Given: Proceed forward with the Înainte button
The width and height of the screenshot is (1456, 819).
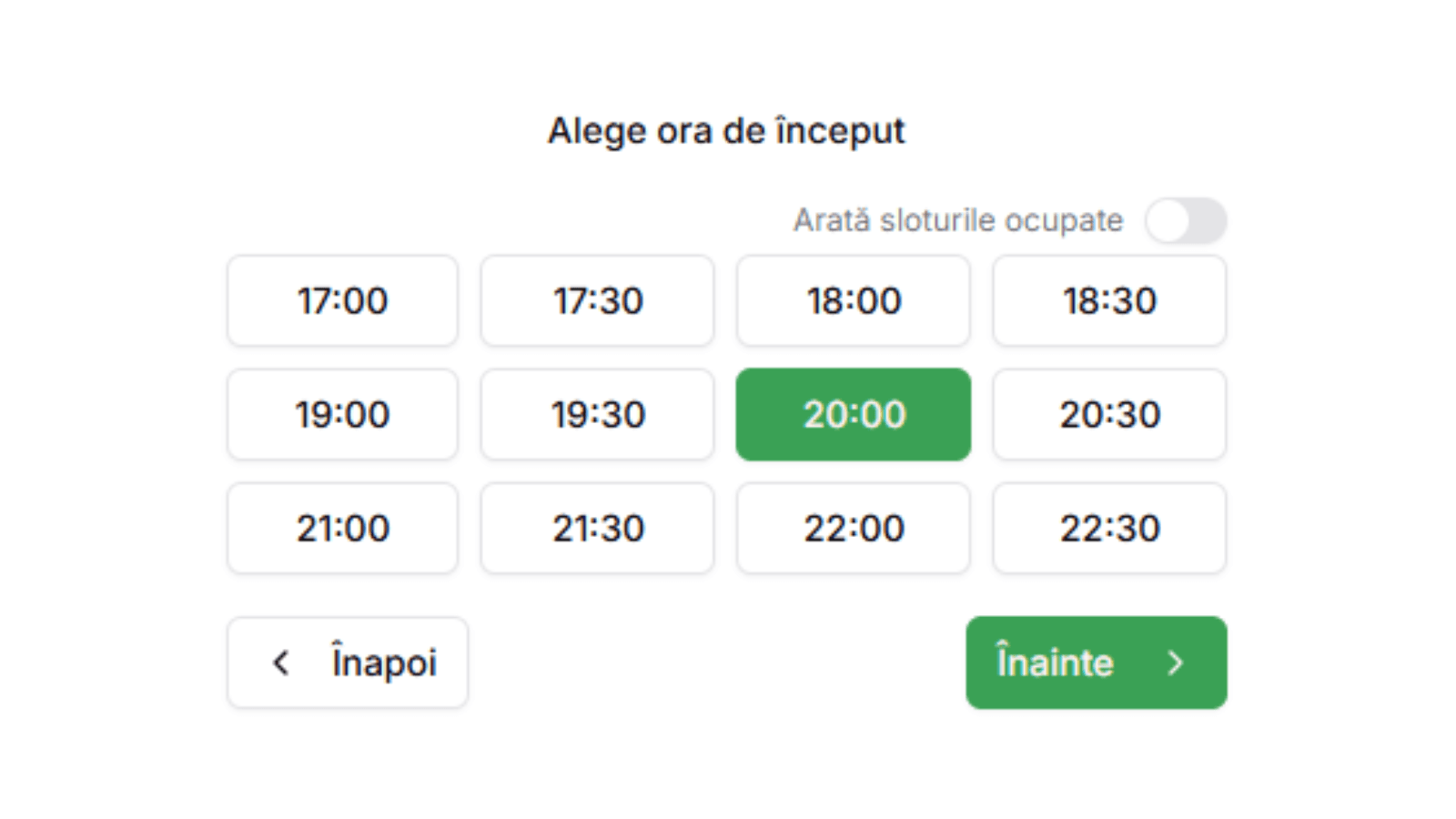Looking at the screenshot, I should (x=1096, y=662).
